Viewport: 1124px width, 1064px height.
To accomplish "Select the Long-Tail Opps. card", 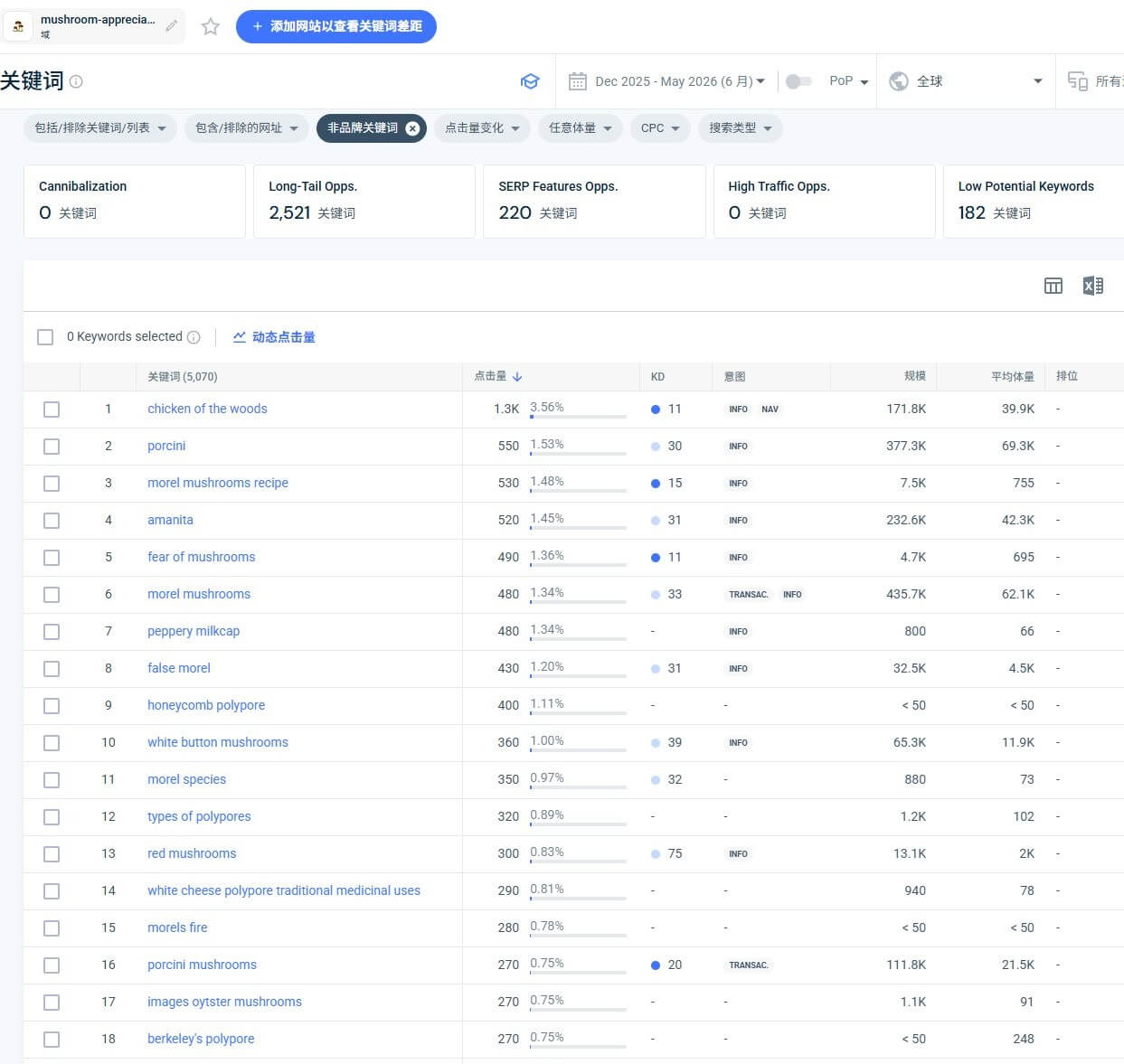I will (x=364, y=202).
